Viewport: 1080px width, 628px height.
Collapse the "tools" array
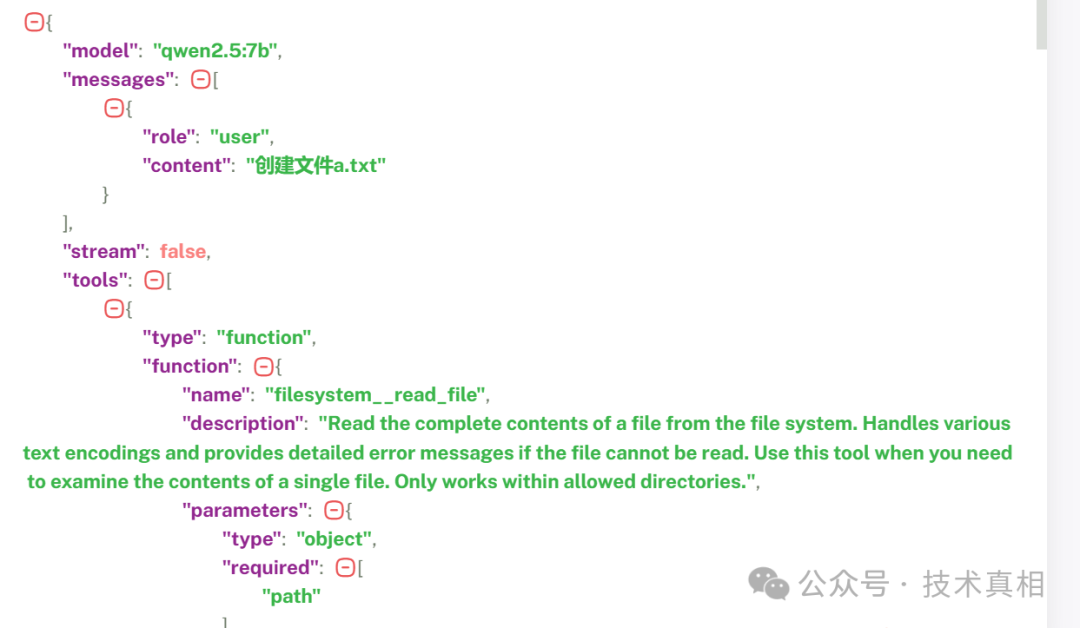[x=154, y=280]
